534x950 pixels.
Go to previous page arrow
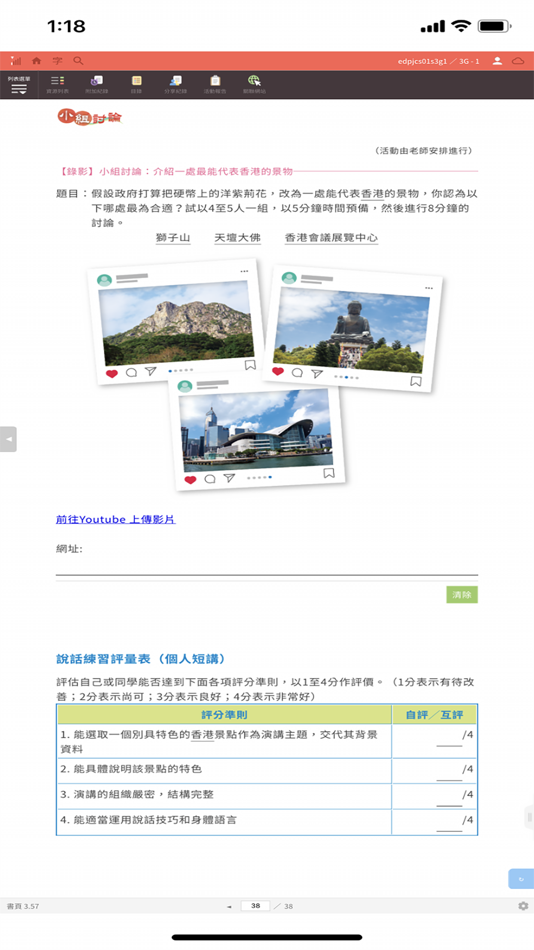230,906
